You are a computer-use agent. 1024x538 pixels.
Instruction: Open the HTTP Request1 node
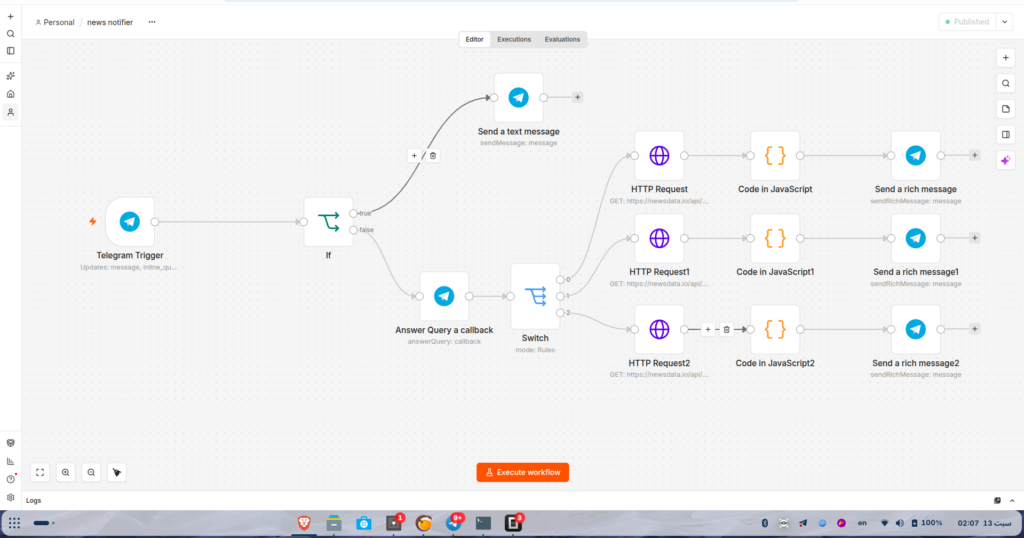(x=659, y=238)
